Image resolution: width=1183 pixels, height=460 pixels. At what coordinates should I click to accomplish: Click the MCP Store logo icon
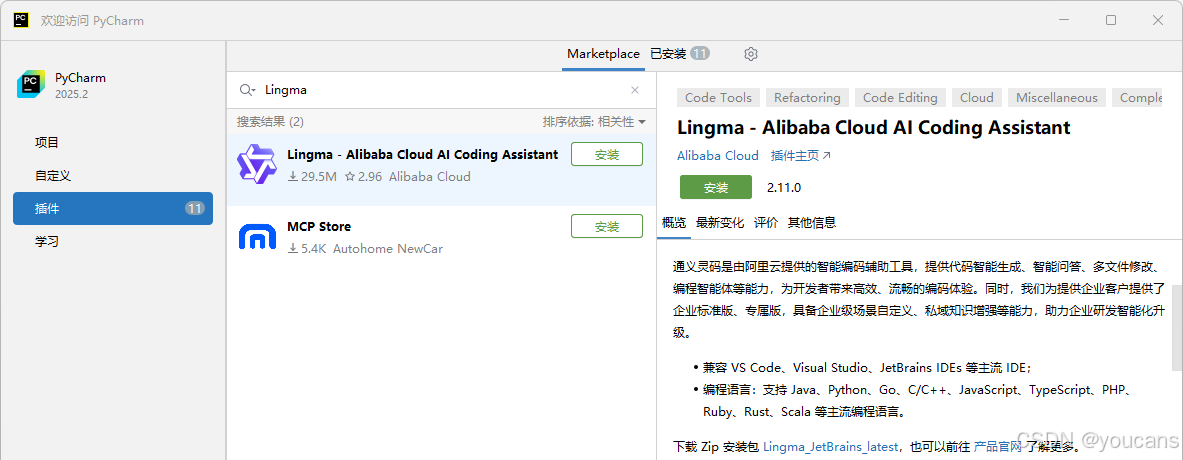point(257,236)
